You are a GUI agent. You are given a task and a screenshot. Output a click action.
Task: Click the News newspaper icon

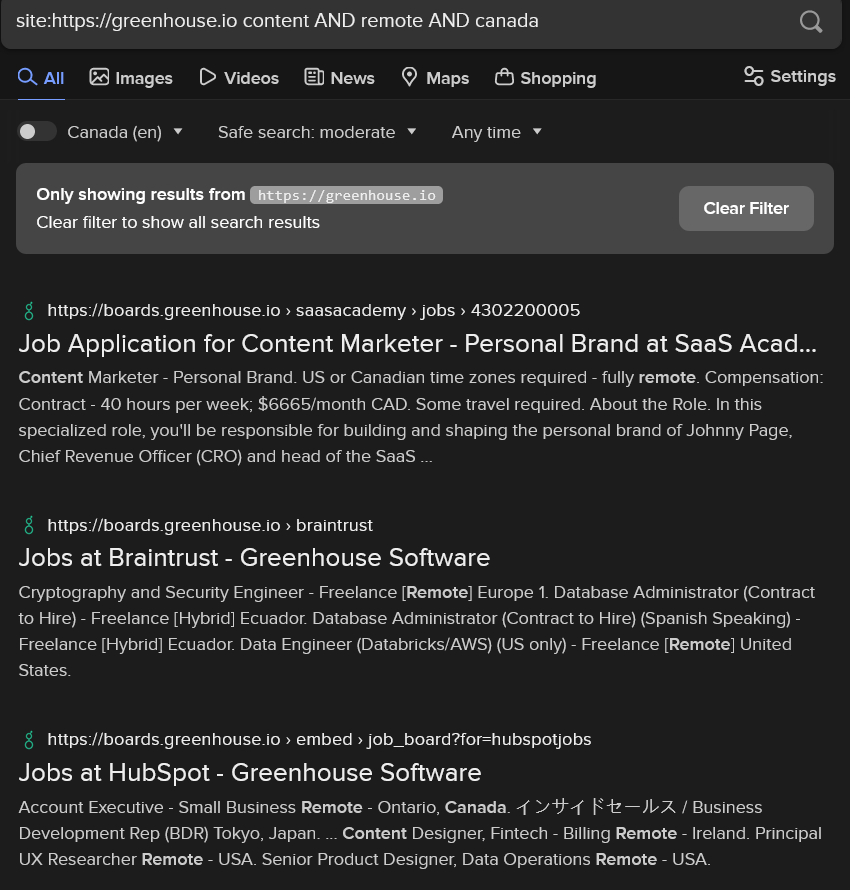coord(314,77)
